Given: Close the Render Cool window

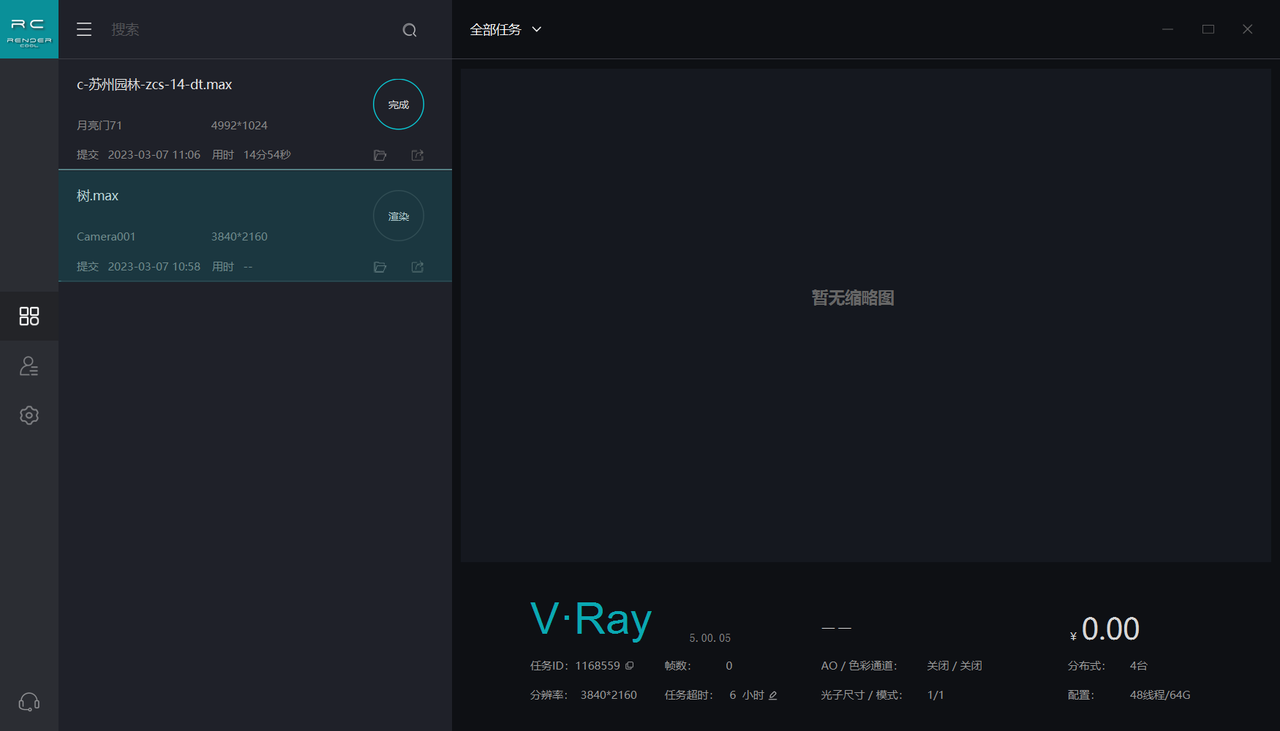Looking at the screenshot, I should (1247, 29).
